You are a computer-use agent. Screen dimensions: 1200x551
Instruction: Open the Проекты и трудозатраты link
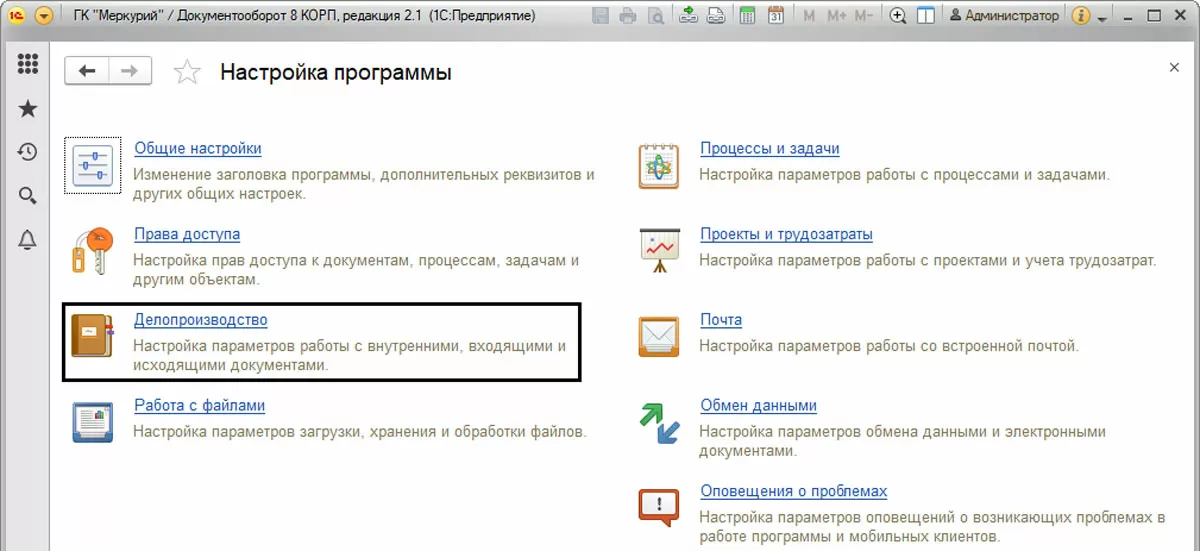(787, 235)
